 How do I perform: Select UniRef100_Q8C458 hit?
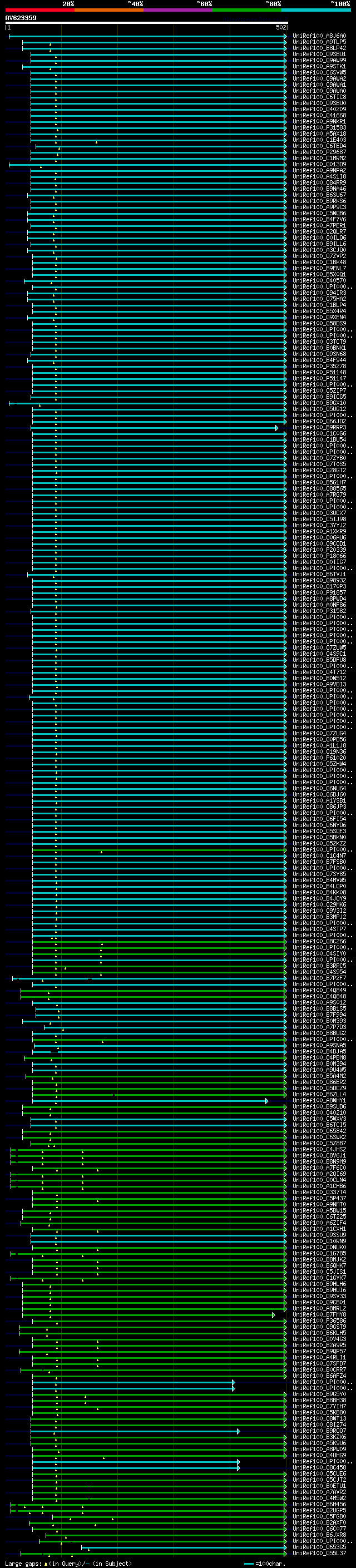(x=319, y=1467)
